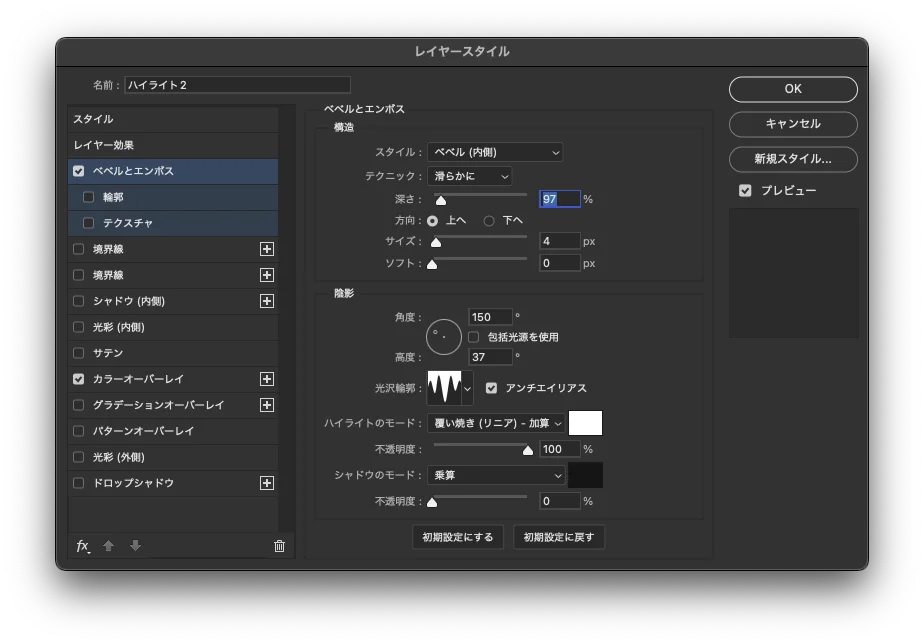This screenshot has height=644, width=924.
Task: Click the style preview thumbnail under プレビュー
Action: 793,273
